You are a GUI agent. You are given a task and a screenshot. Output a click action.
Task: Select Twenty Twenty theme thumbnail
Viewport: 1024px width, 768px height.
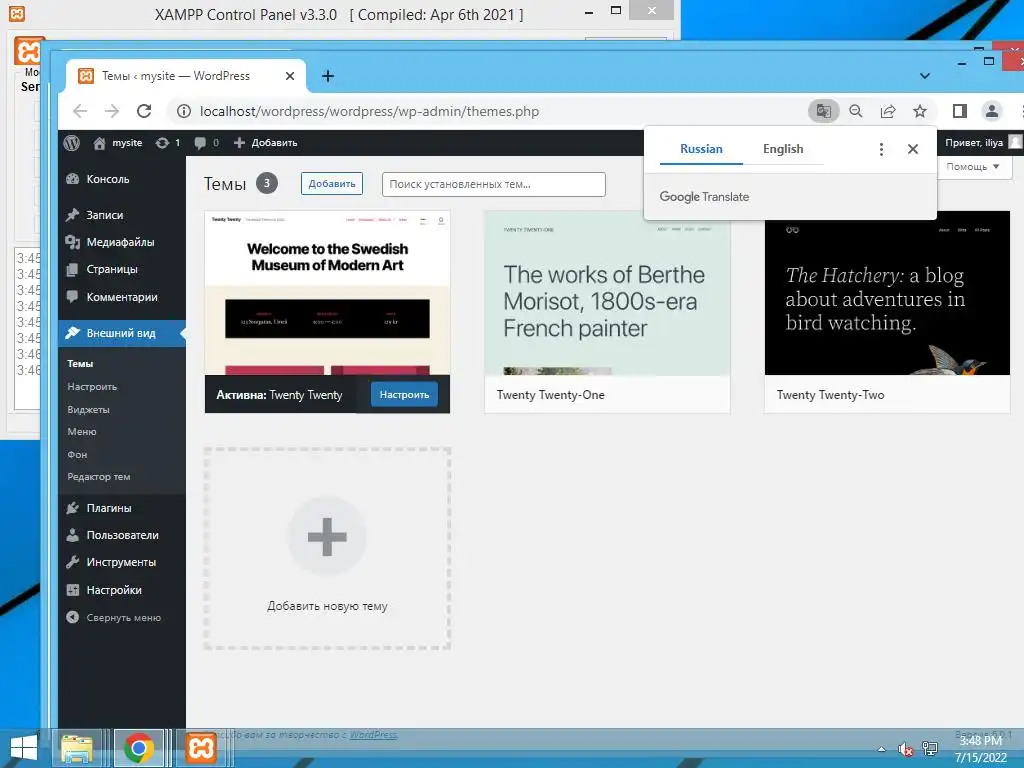click(327, 293)
